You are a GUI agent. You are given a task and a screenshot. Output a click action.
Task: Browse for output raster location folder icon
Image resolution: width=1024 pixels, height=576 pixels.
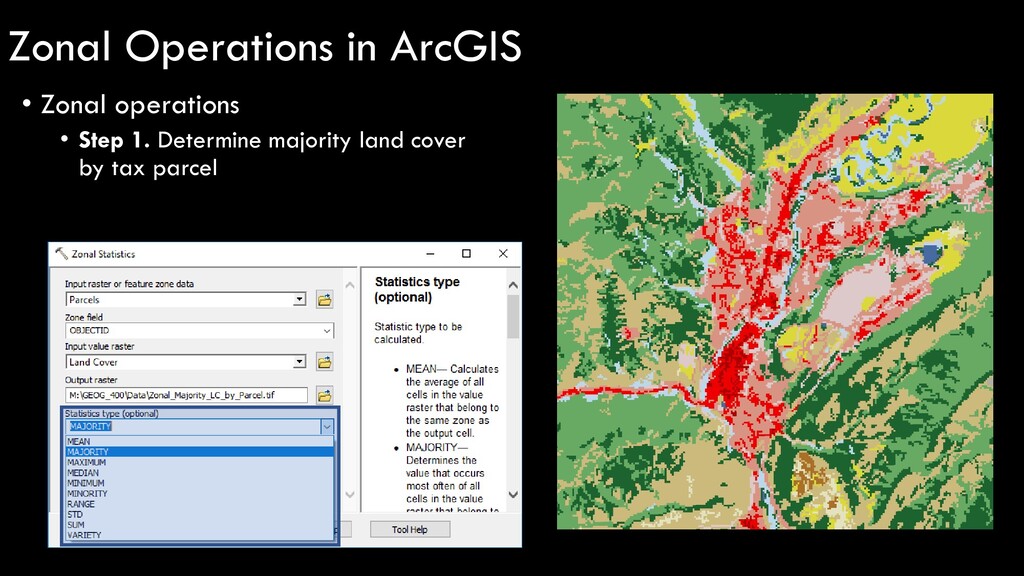coord(325,395)
